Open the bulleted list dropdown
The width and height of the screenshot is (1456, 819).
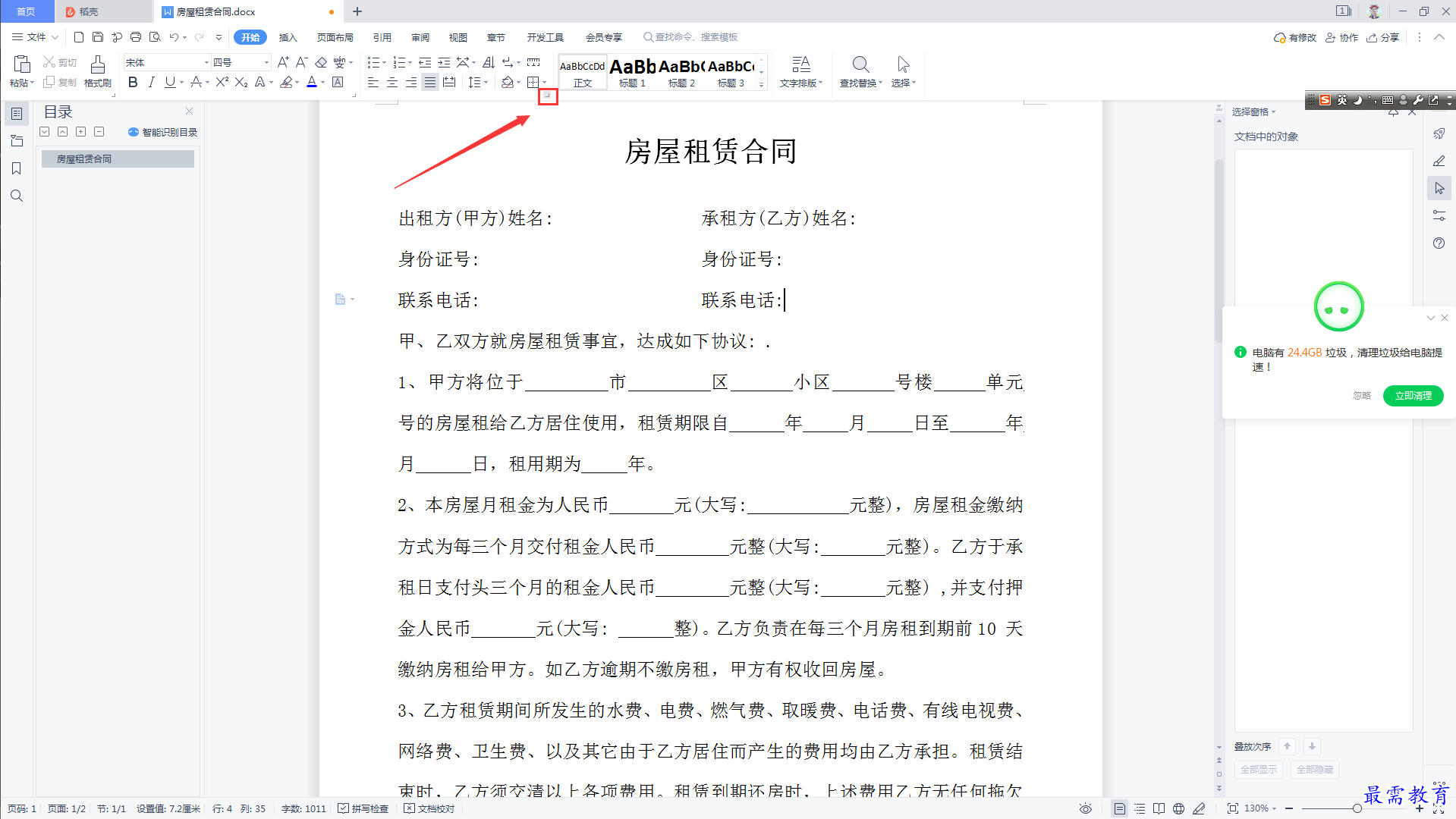click(x=385, y=63)
